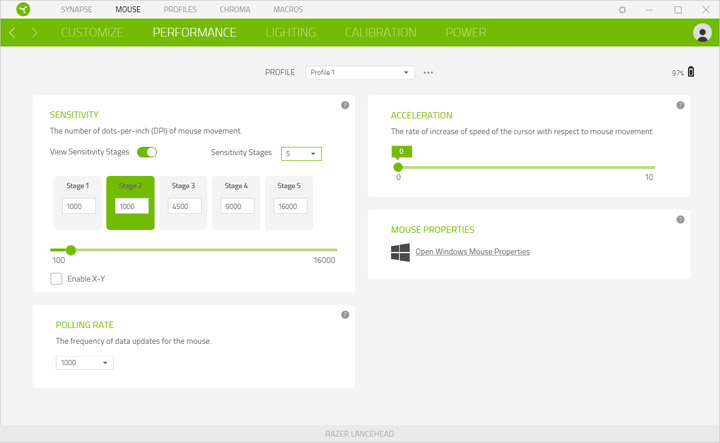Click the acceleration slider handle
The height and width of the screenshot is (443, 720).
coord(398,168)
